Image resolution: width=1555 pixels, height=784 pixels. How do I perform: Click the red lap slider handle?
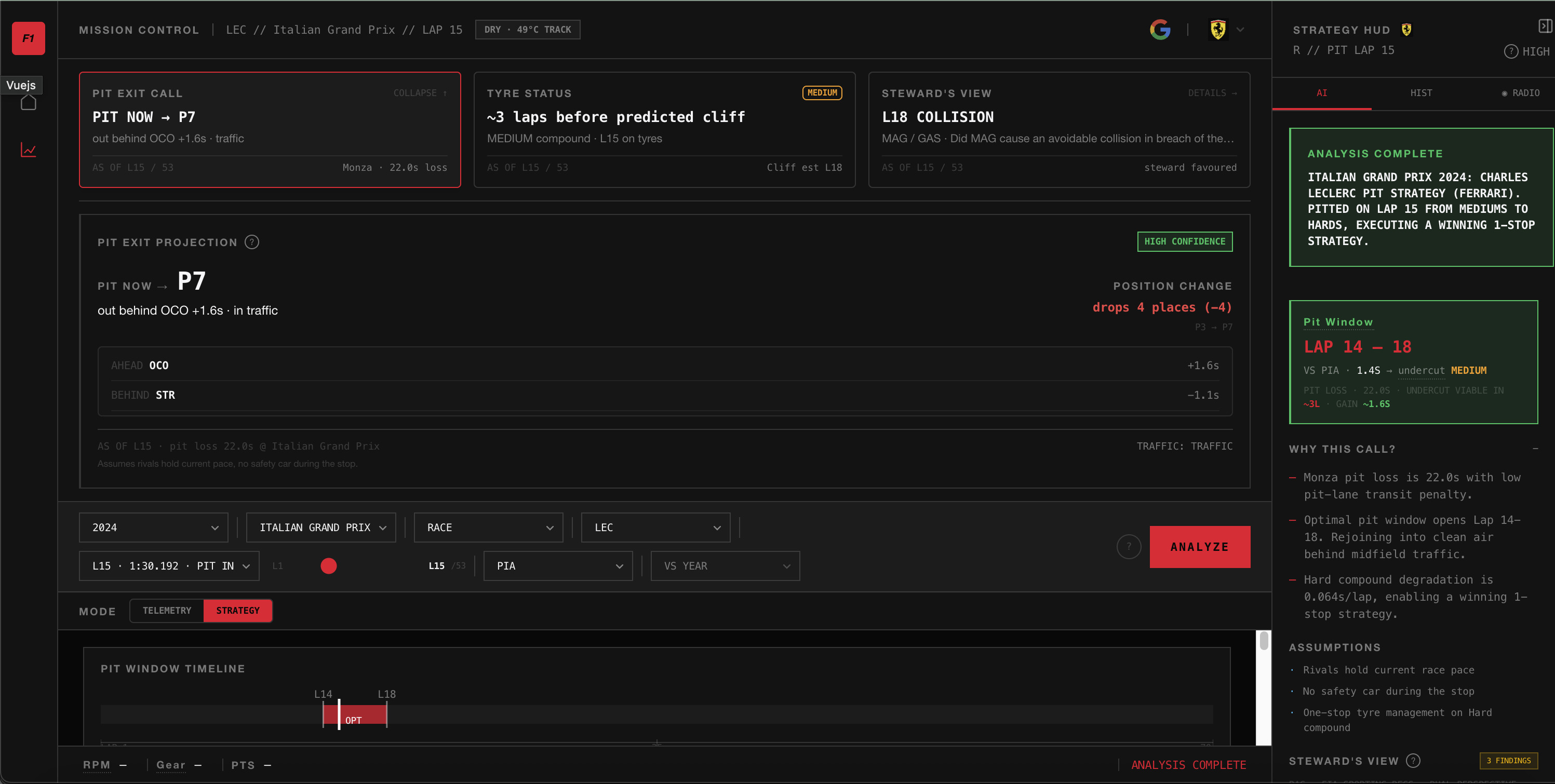pyautogui.click(x=328, y=566)
